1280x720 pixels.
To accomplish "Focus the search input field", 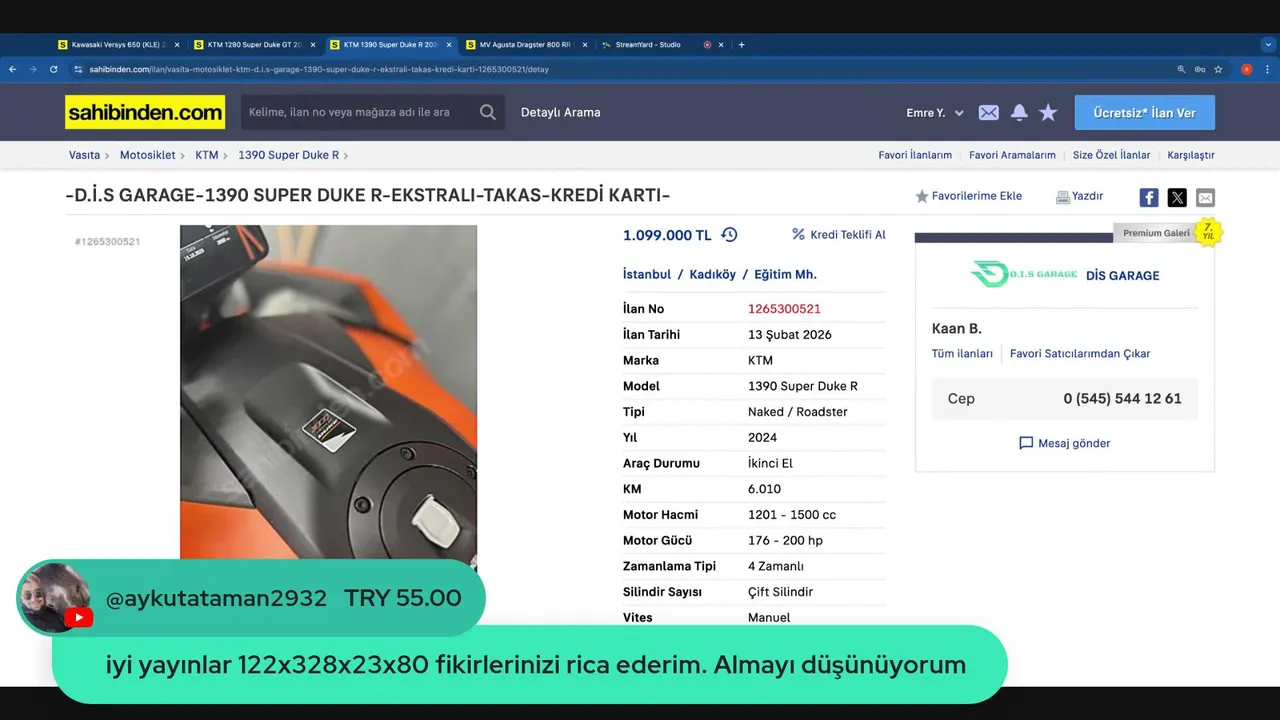I will tap(356, 112).
